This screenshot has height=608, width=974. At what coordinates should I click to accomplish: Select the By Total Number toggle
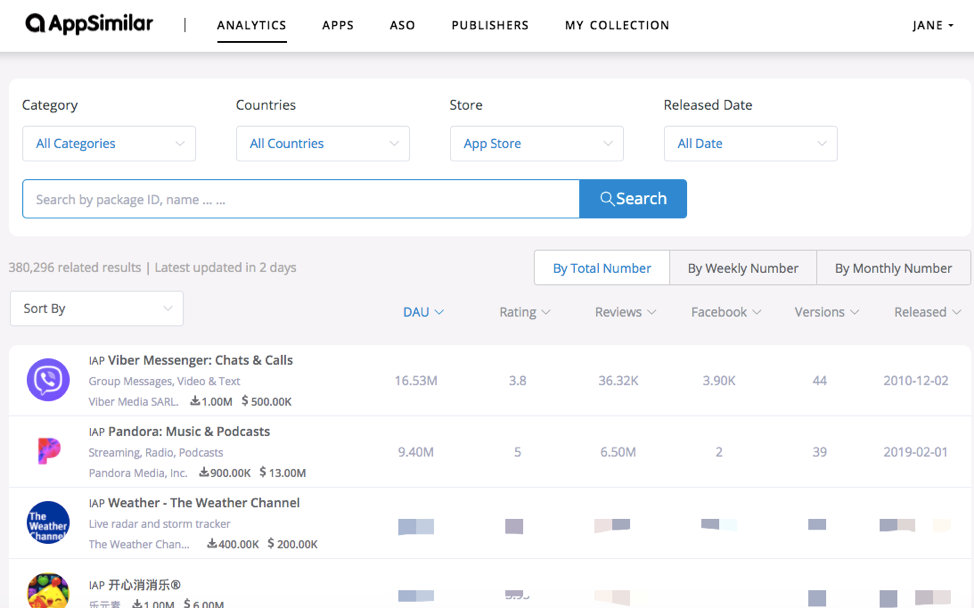601,268
